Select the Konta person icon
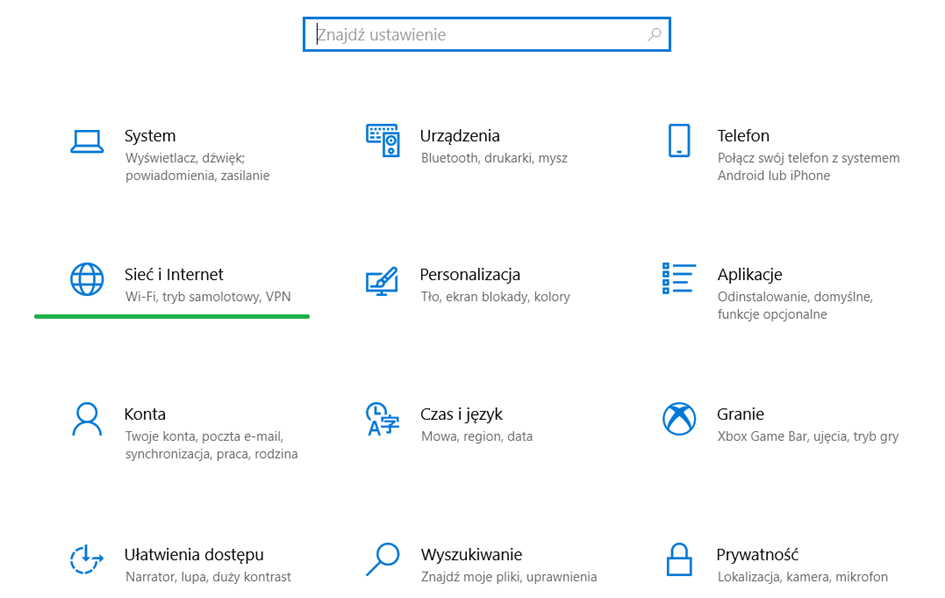Screen dimensions: 945x598 87,419
